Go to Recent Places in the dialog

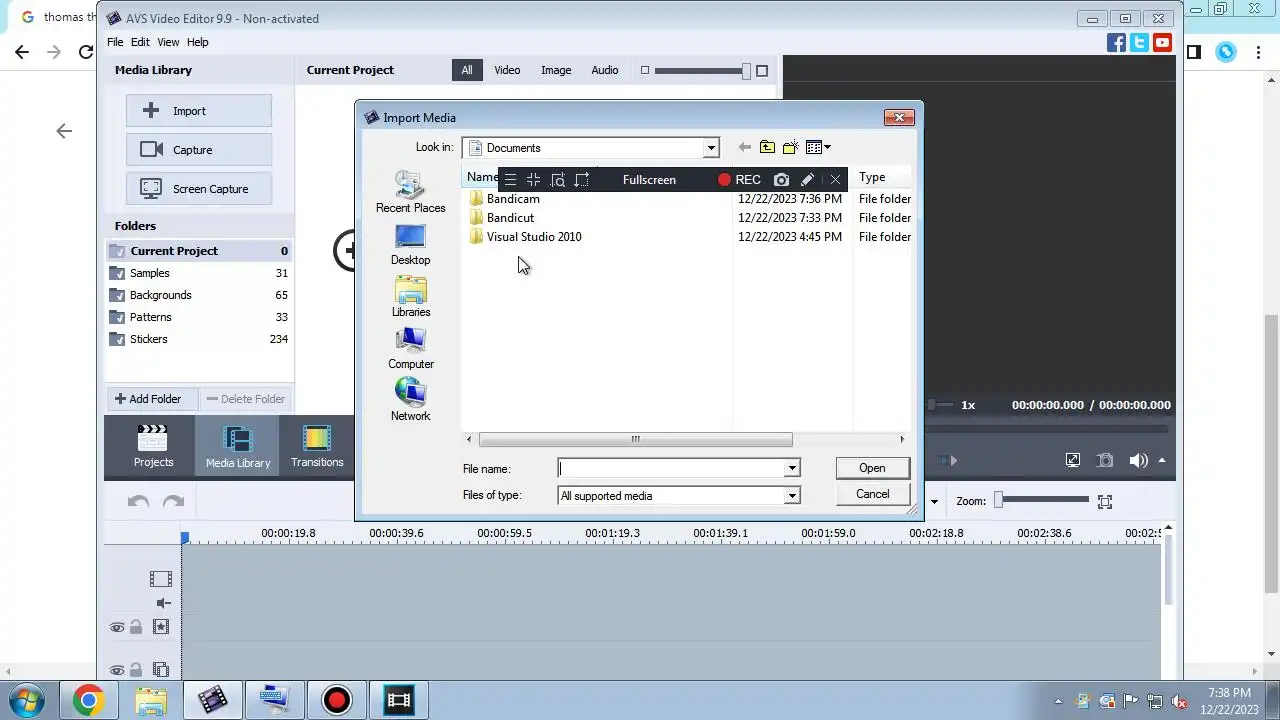point(410,192)
